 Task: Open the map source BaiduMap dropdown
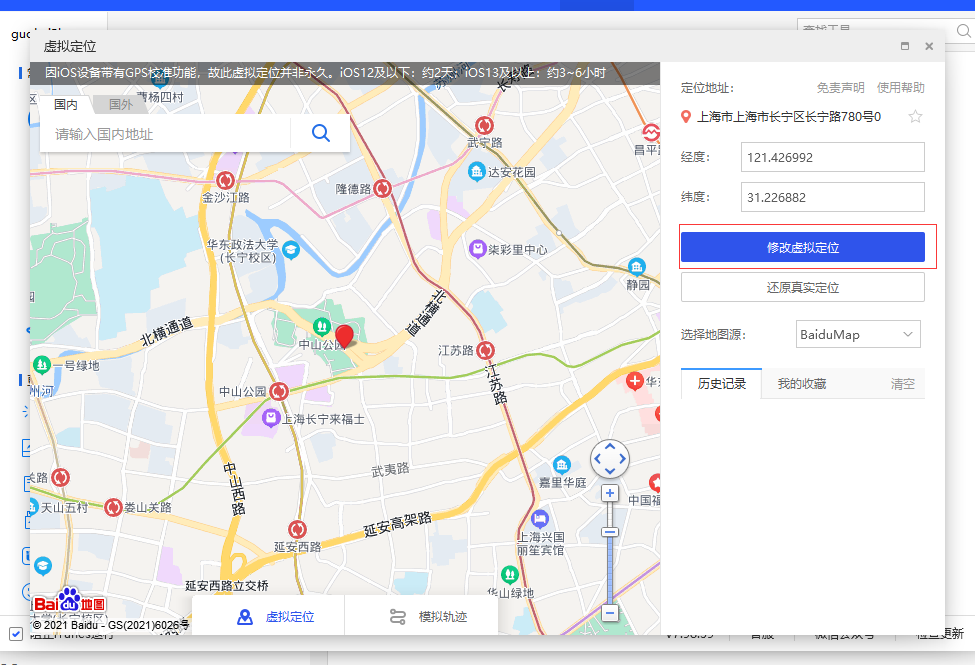pos(858,334)
